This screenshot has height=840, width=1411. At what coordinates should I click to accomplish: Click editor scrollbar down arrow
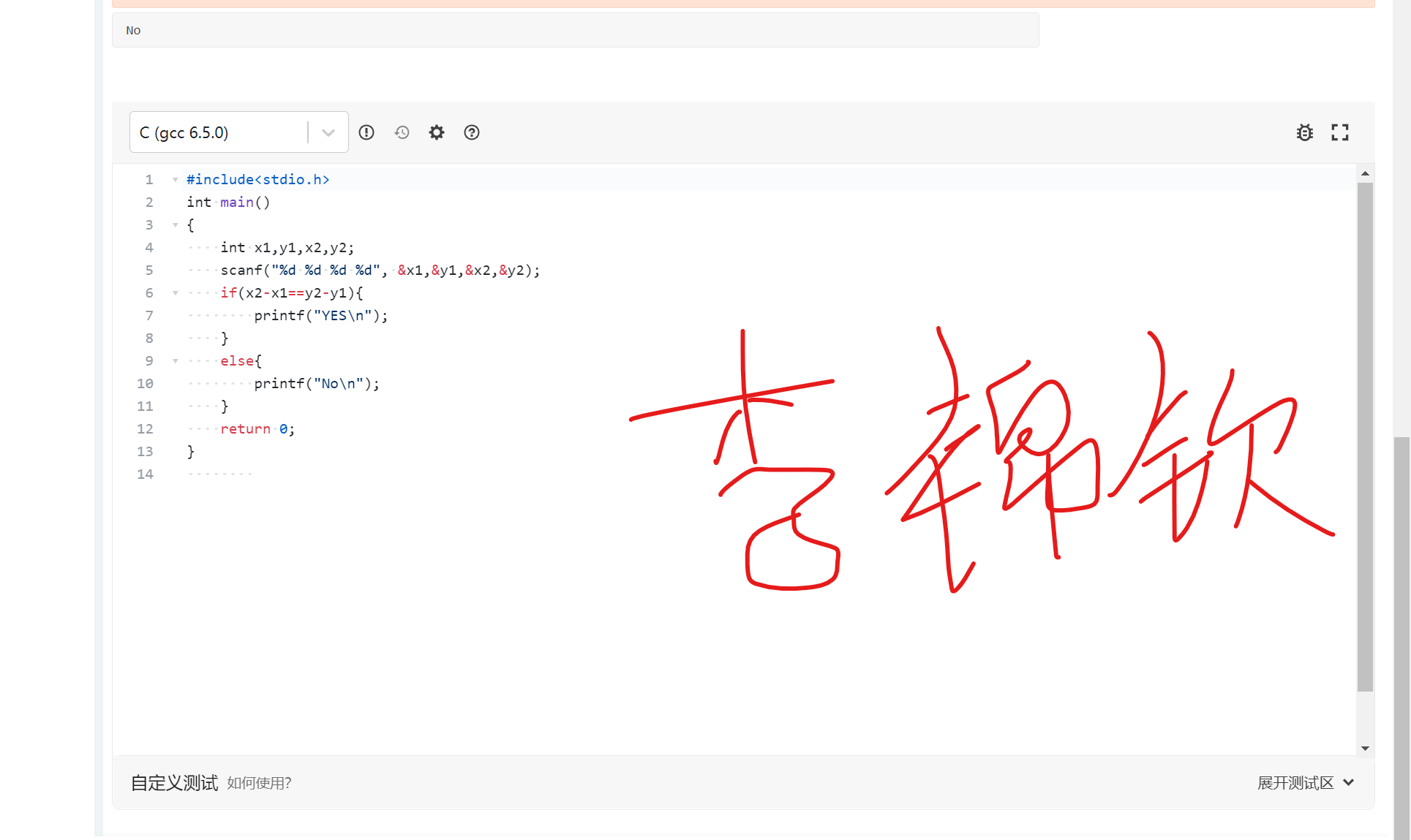1365,749
